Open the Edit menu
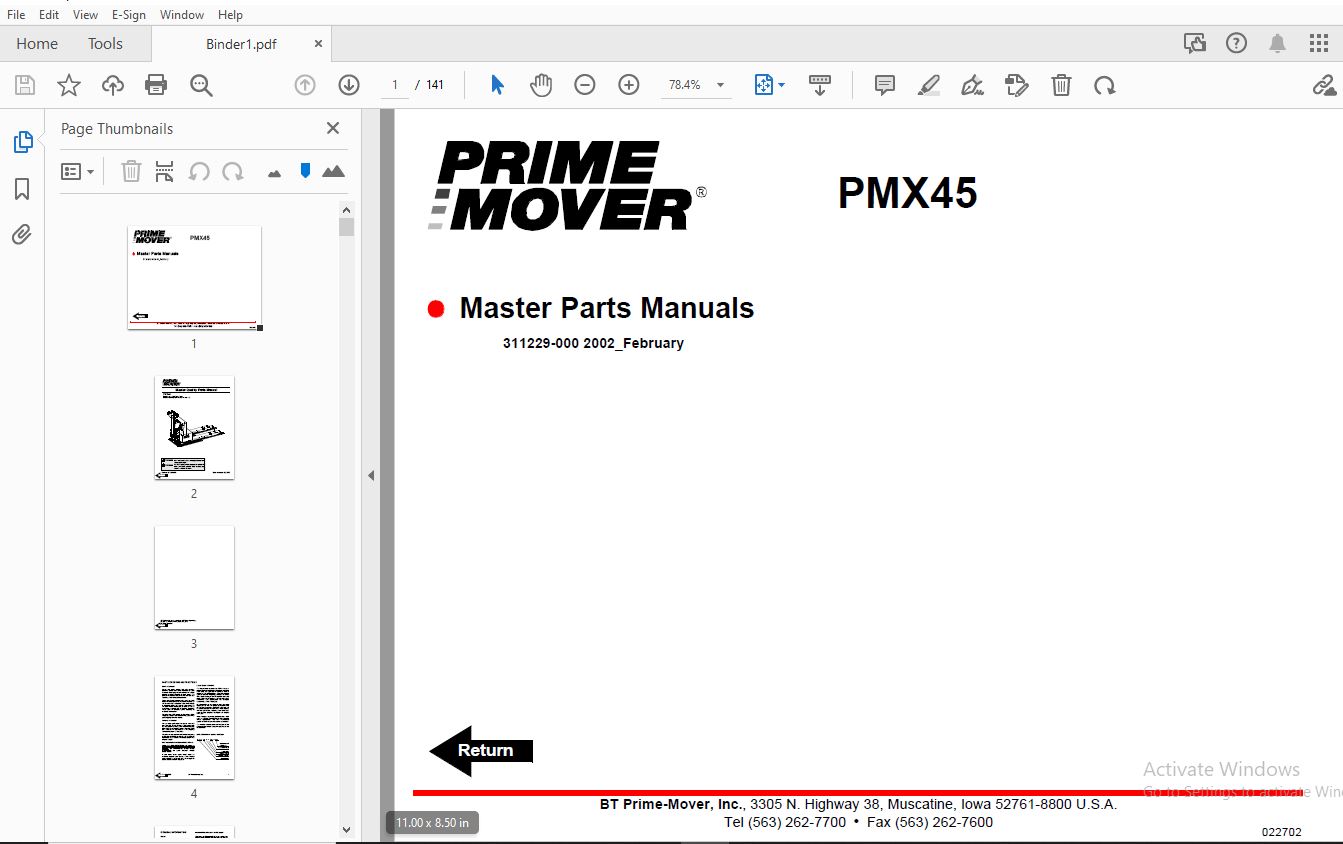Screen dimensions: 1343x844 (49, 15)
